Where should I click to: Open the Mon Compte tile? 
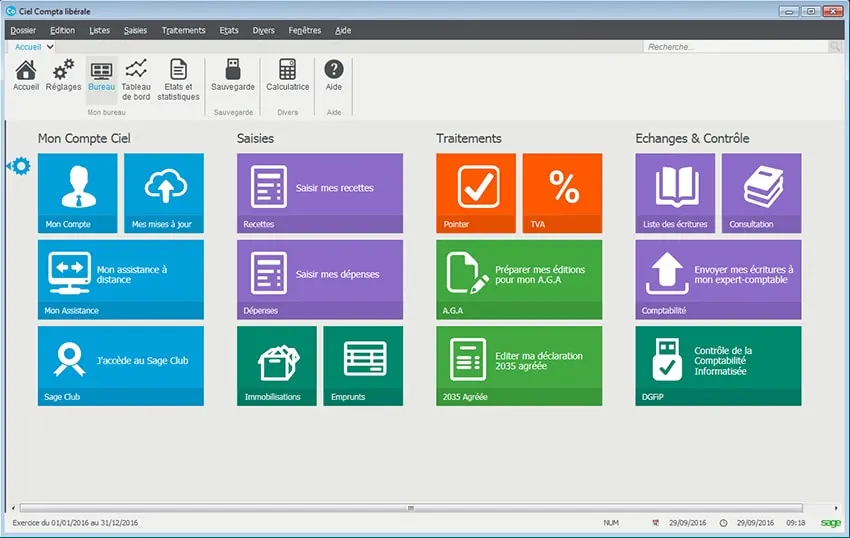[78, 193]
